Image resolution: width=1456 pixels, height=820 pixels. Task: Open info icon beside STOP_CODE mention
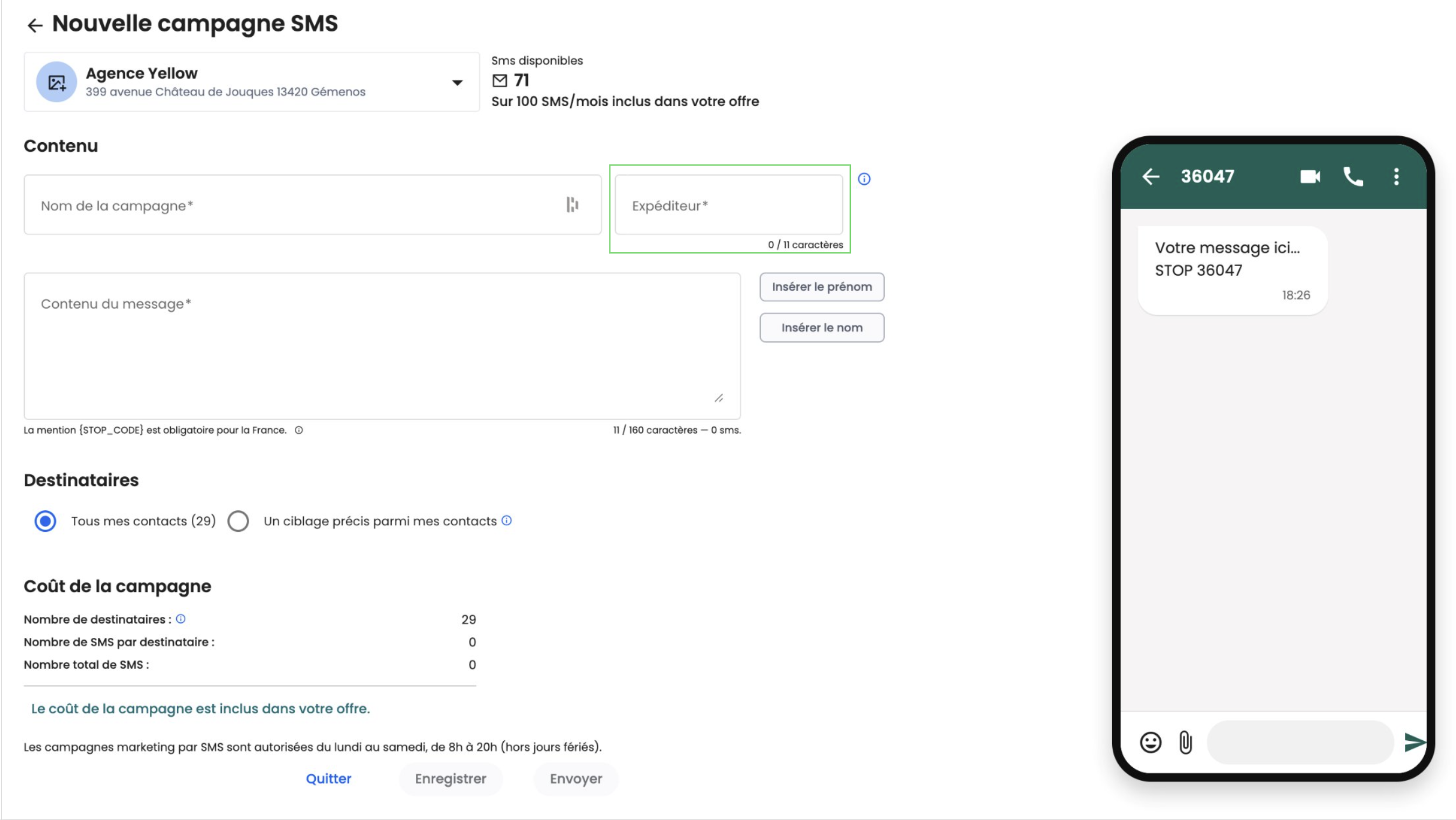[x=299, y=430]
